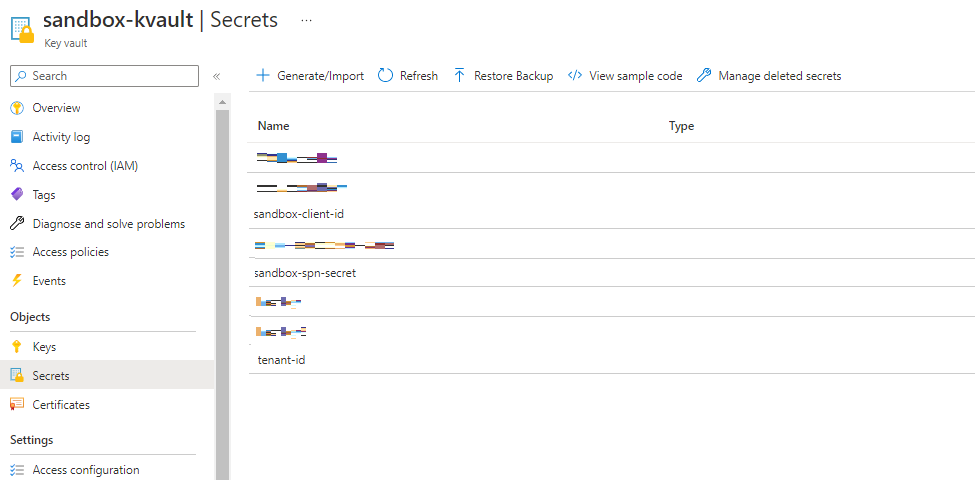Click the sidebar vertical scrollbar thumb
The image size is (975, 480).
(x=223, y=294)
